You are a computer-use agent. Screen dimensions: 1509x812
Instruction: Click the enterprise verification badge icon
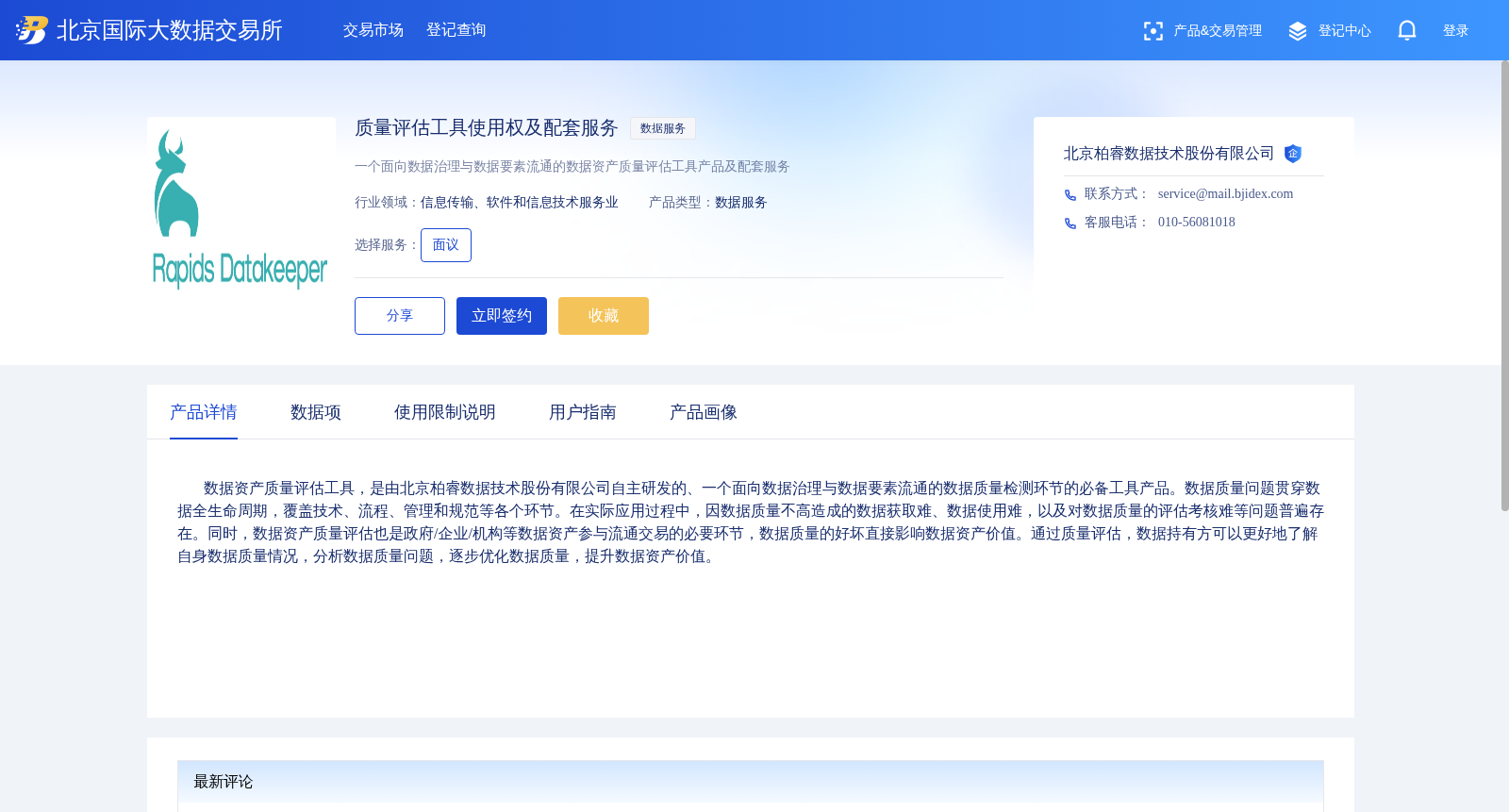click(1293, 154)
